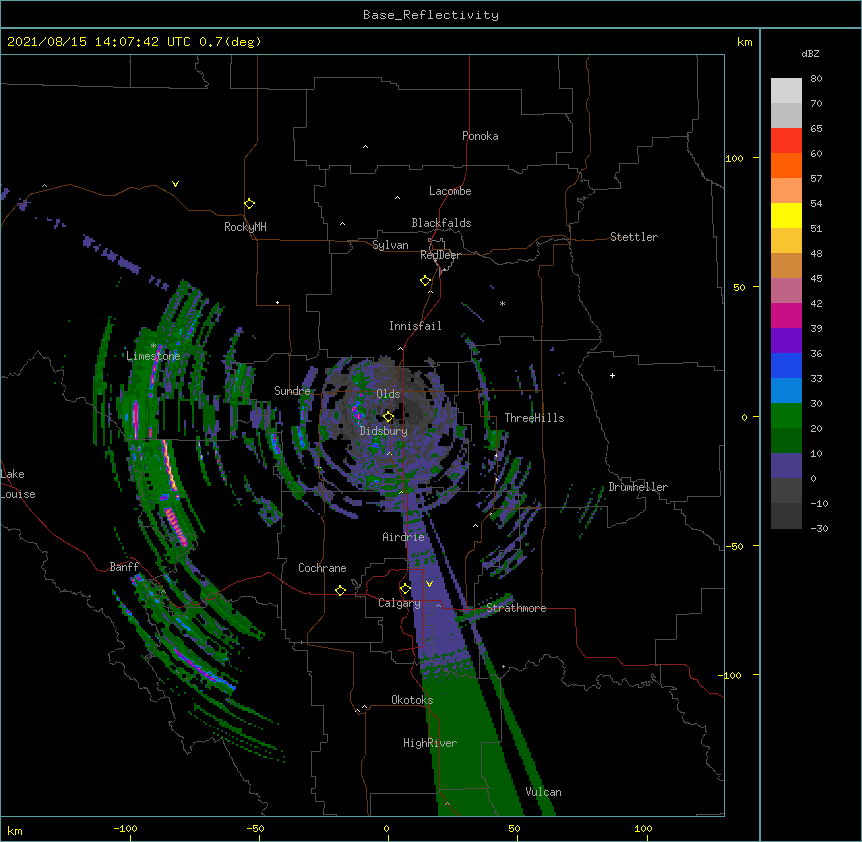Click the km unit label at bottom left
The image size is (862, 842).
pos(15,831)
